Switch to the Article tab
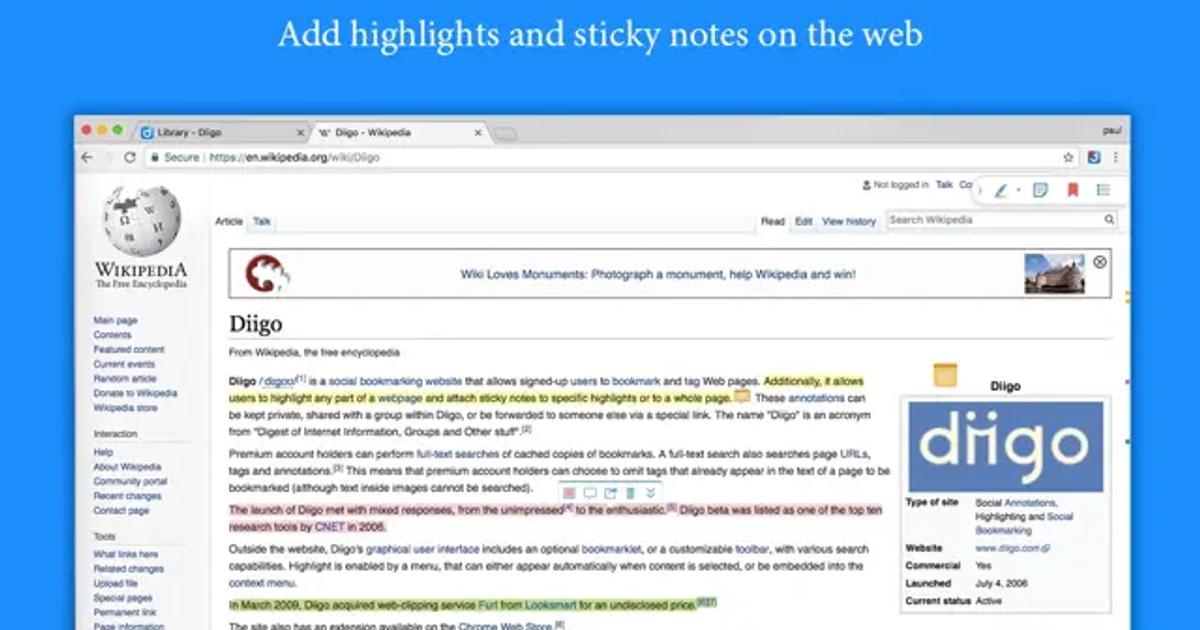 (229, 221)
